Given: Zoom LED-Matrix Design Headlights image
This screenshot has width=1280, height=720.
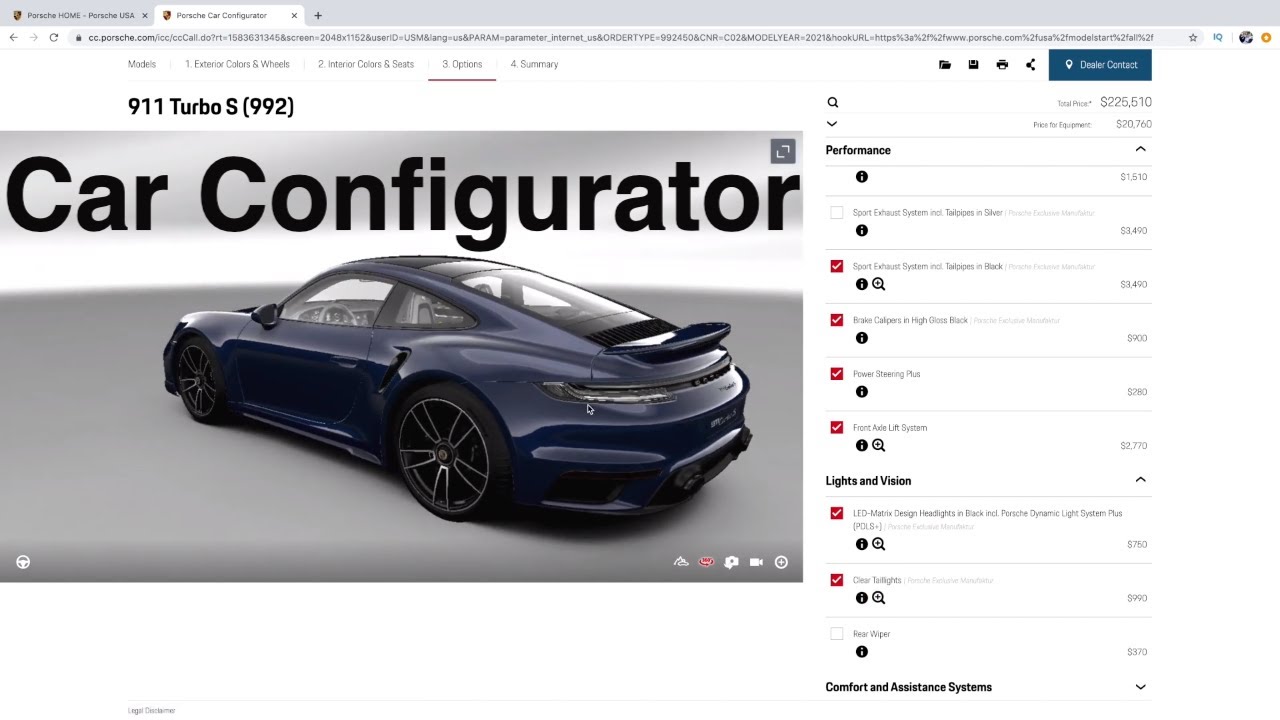Looking at the screenshot, I should point(879,544).
